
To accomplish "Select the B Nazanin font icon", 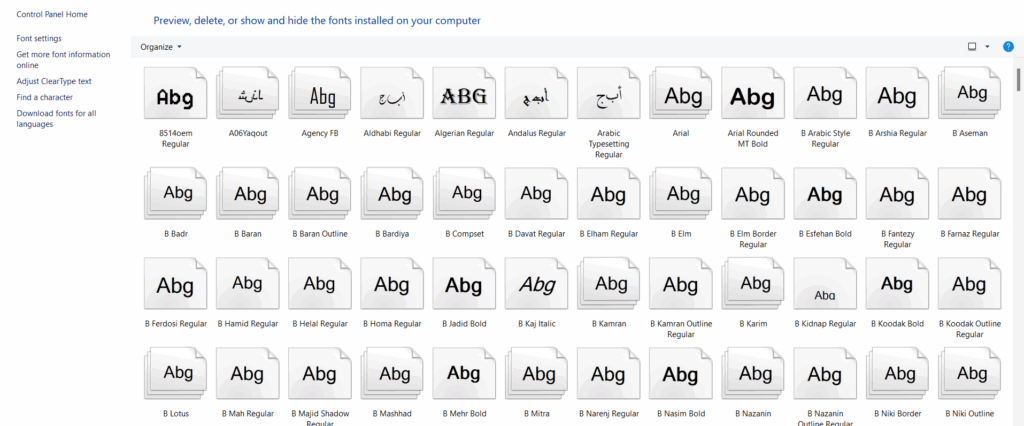I will (x=753, y=374).
